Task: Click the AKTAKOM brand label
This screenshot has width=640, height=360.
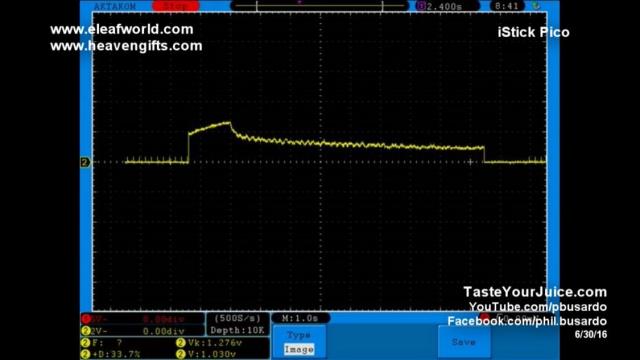Action: 115,6
